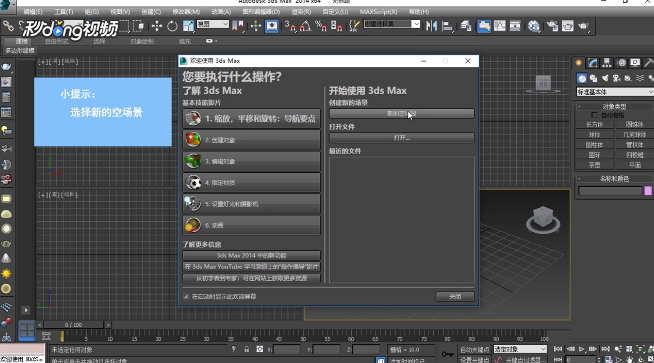Viewport: 654px width, 363px height.
Task: Switch to the Create command panel tab
Action: coord(579,63)
